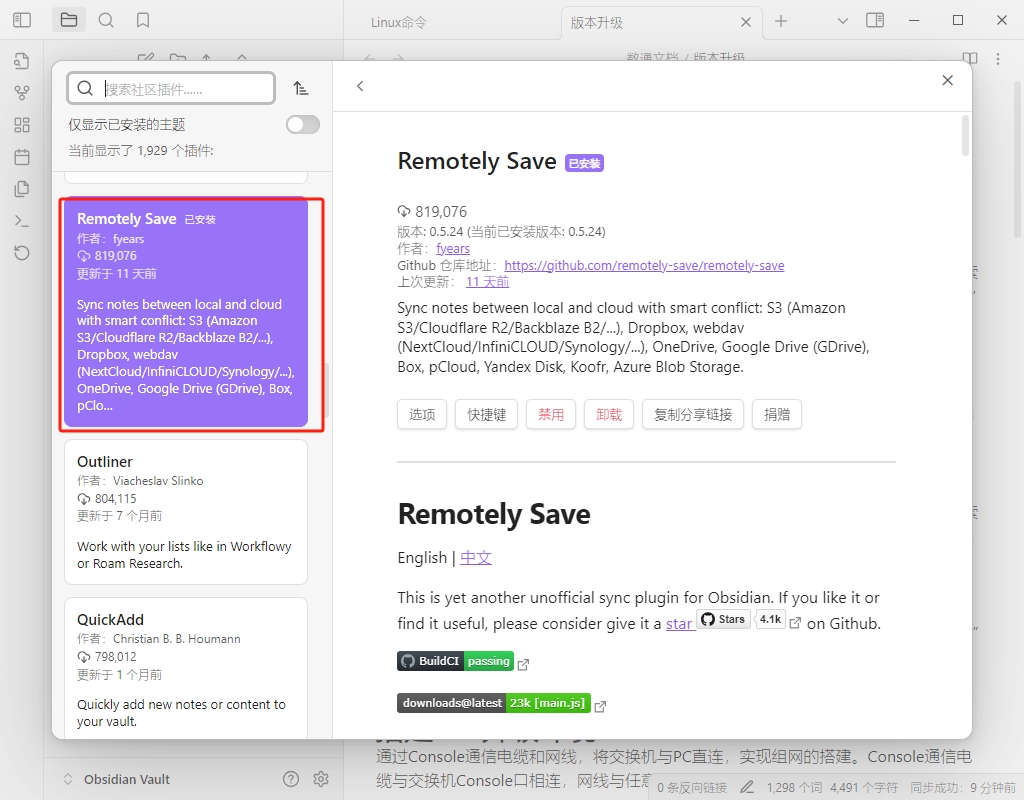
Task: Click the 卸载 button for Remotely Save
Action: pos(609,414)
